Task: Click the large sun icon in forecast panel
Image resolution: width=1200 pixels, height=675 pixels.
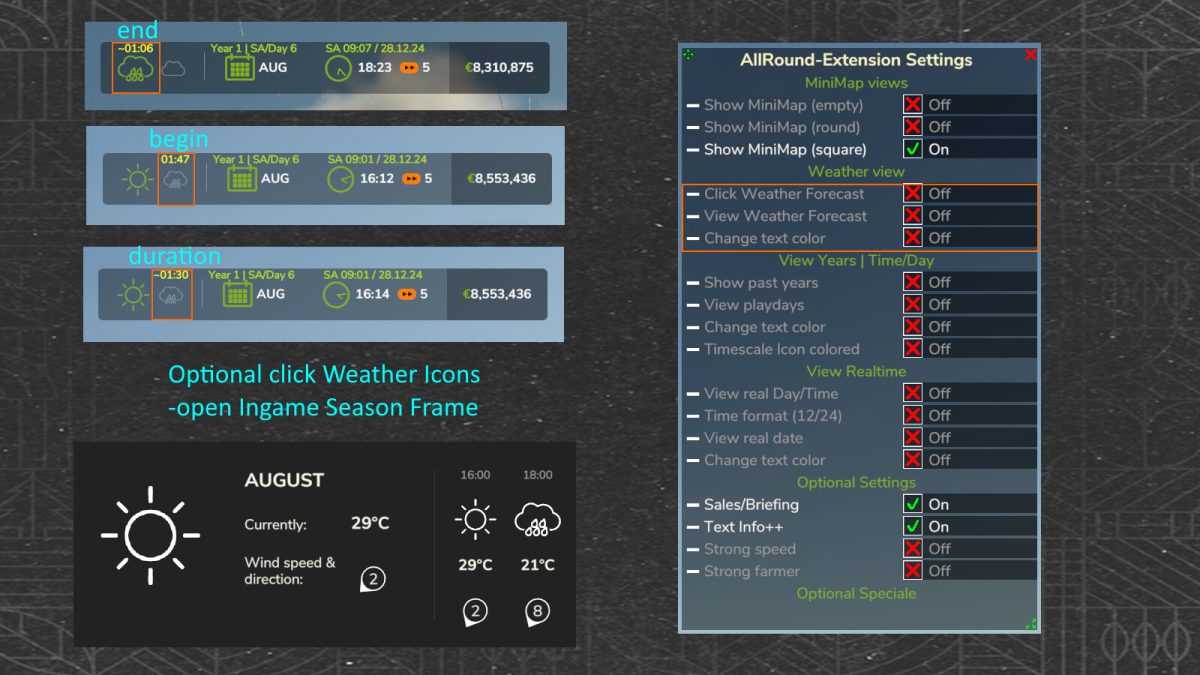Action: click(150, 535)
